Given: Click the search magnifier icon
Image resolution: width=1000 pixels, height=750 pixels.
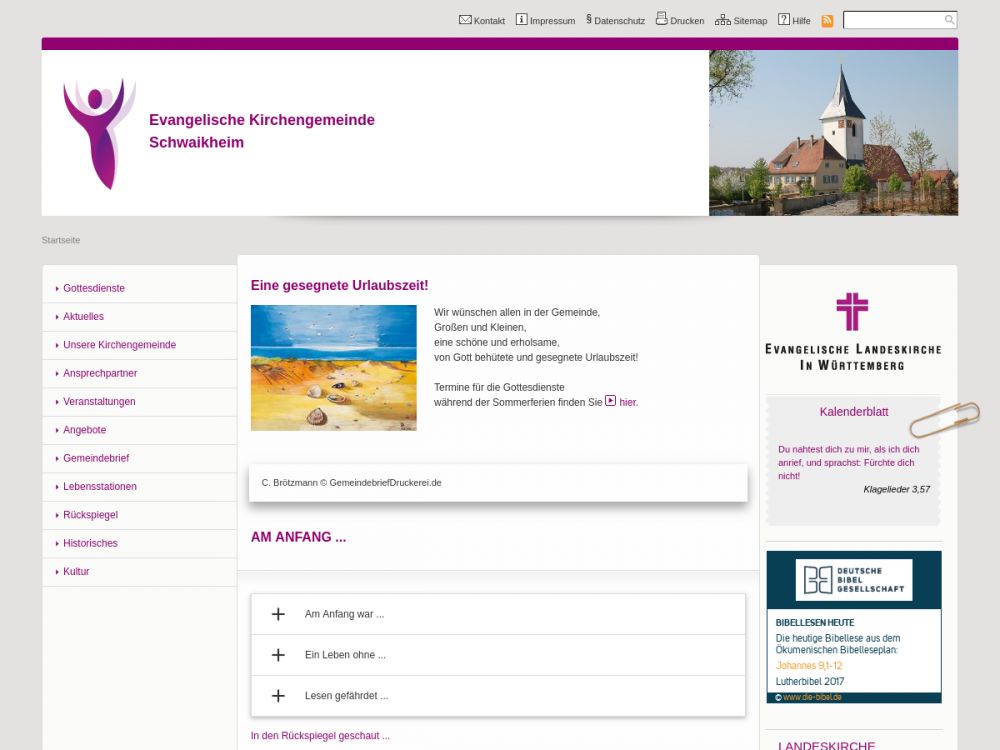Looking at the screenshot, I should click(x=949, y=20).
